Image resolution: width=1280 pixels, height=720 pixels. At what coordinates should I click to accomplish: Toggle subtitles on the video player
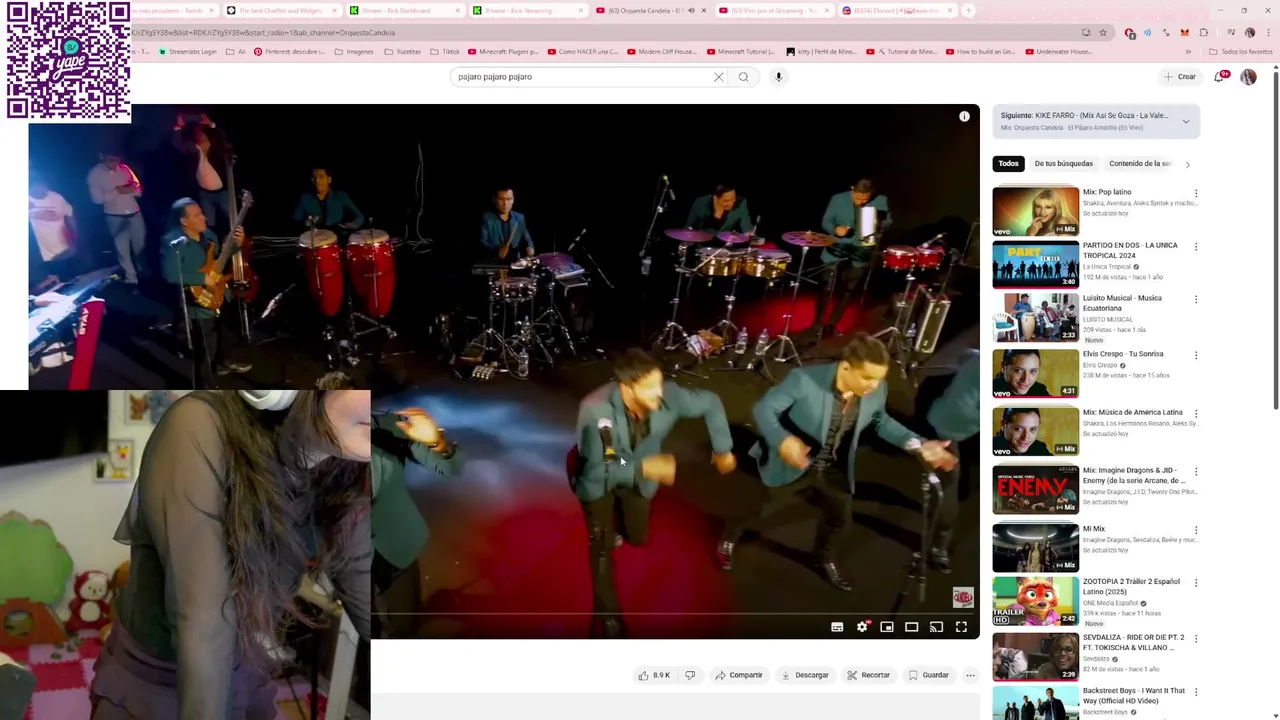pos(837,627)
